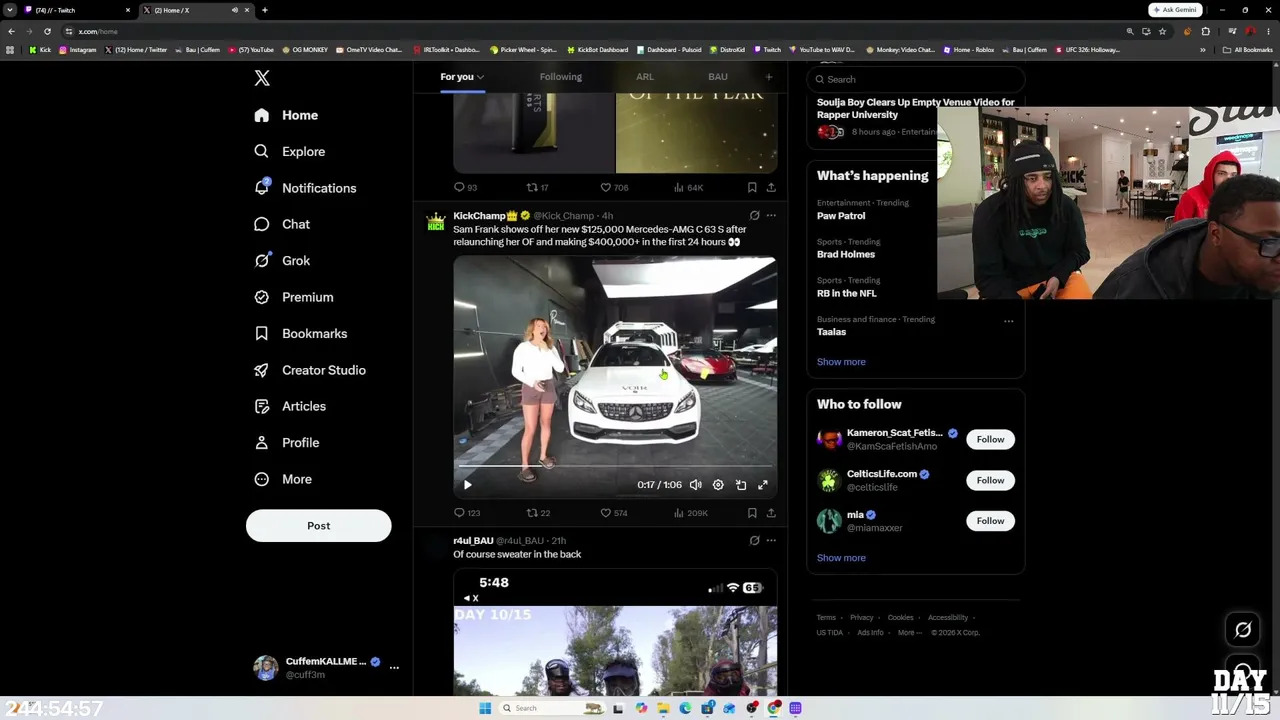
Task: Open more options for the Taalas trend
Action: 1008,321
